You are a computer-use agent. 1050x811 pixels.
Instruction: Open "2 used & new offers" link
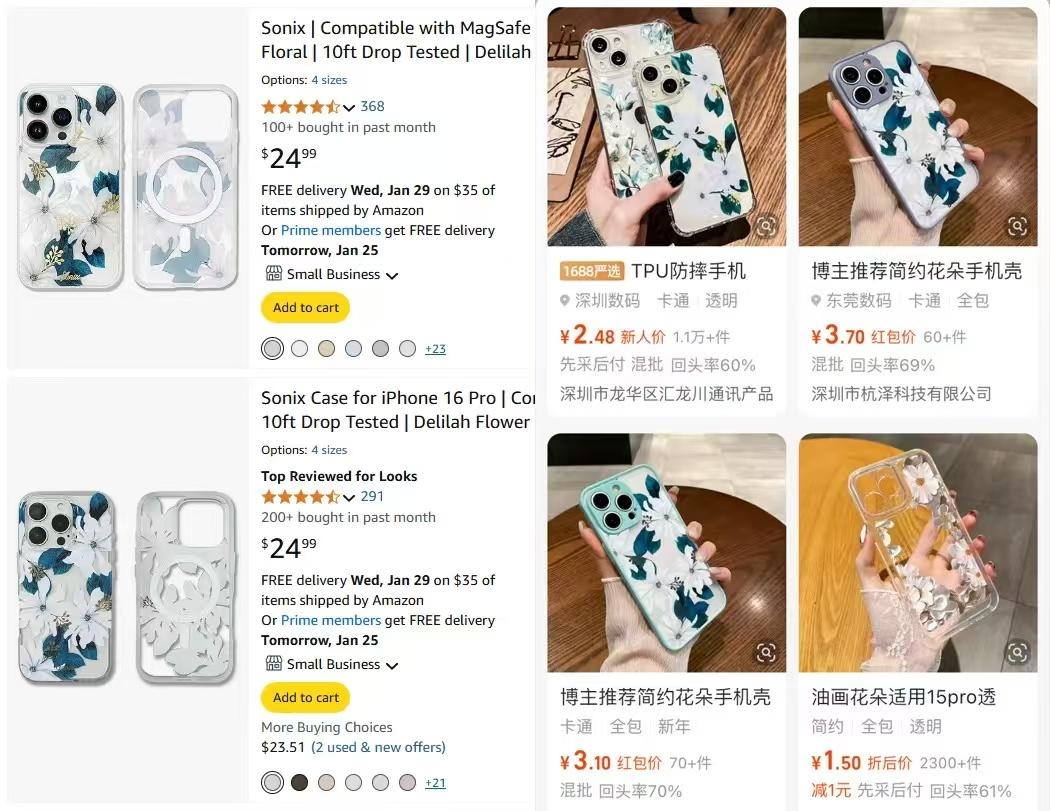pos(378,747)
